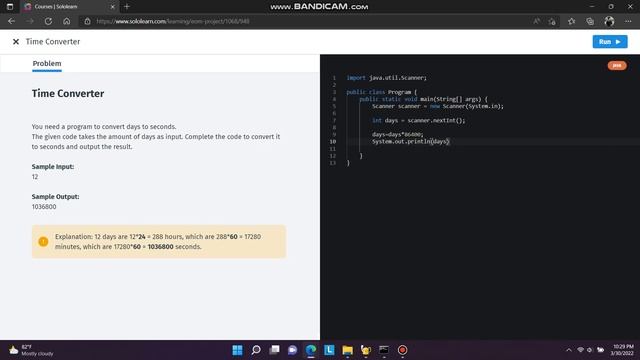The width and height of the screenshot is (640, 360).
Task: Click the orange java language badge
Action: click(617, 65)
